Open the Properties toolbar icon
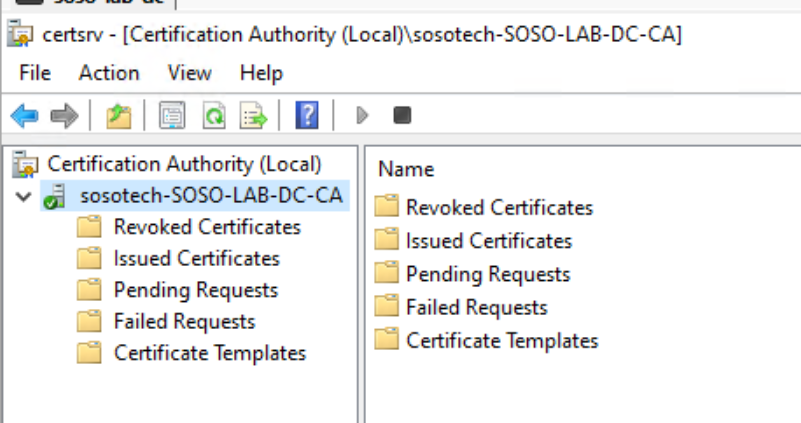Image resolution: width=801 pixels, height=423 pixels. click(173, 116)
